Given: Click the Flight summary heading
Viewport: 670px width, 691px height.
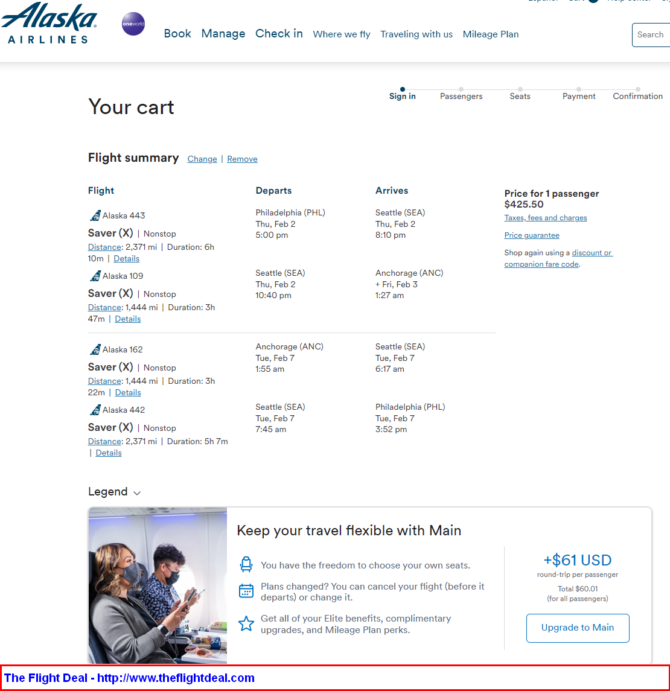Looking at the screenshot, I should coord(133,158).
